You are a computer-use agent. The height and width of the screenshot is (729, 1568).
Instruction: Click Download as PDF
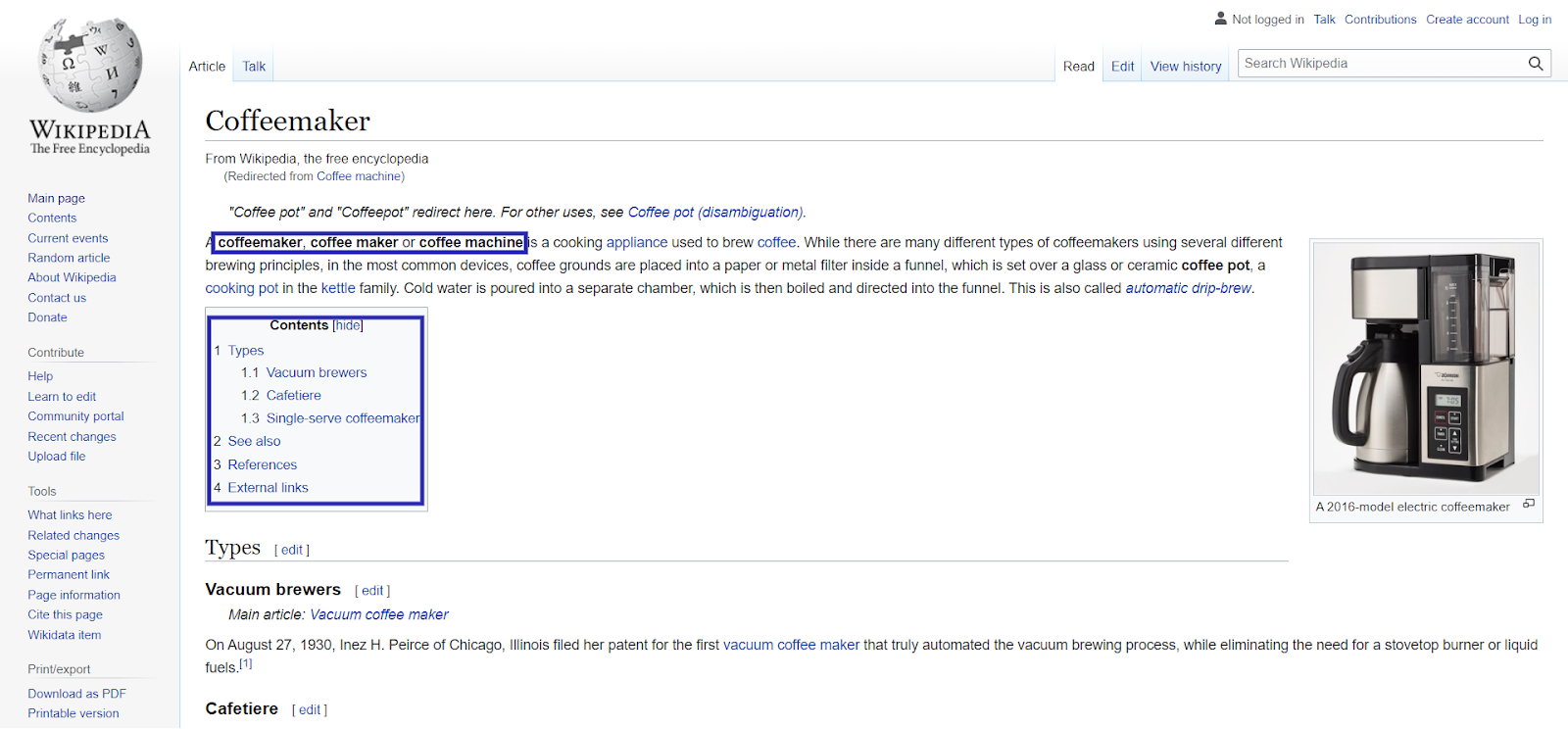76,694
